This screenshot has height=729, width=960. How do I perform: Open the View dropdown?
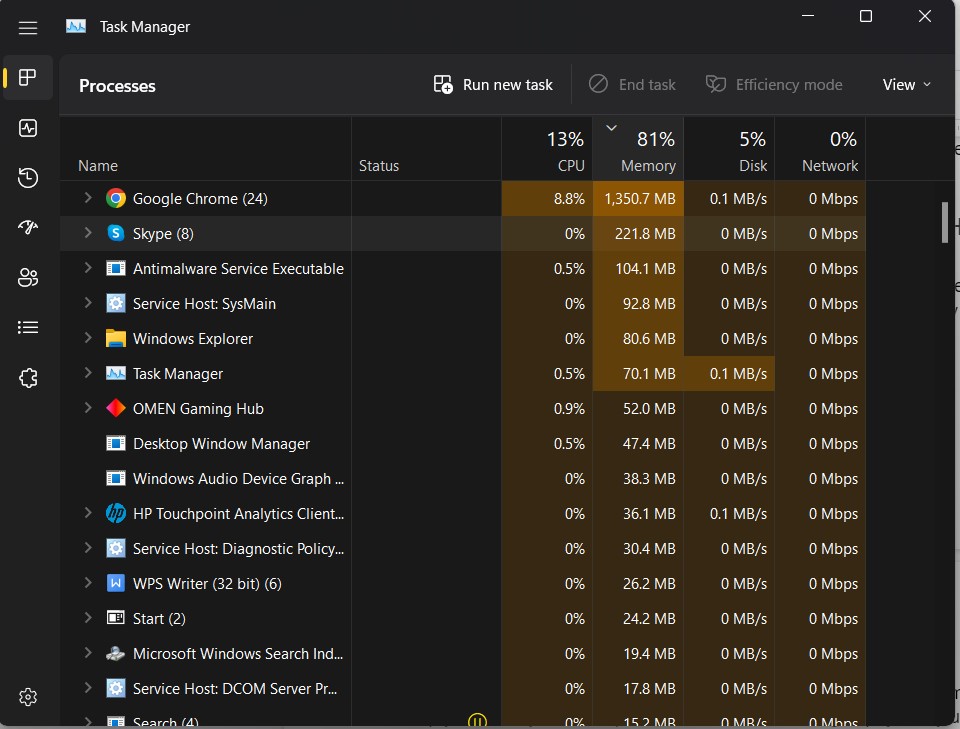click(x=905, y=85)
